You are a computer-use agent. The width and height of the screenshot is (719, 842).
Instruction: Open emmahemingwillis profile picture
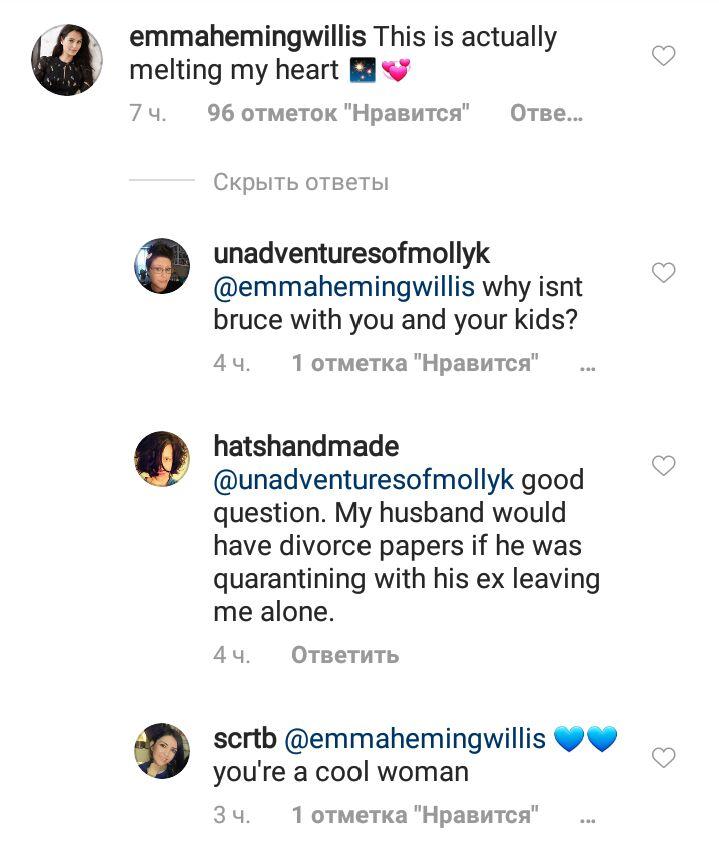coord(67,59)
